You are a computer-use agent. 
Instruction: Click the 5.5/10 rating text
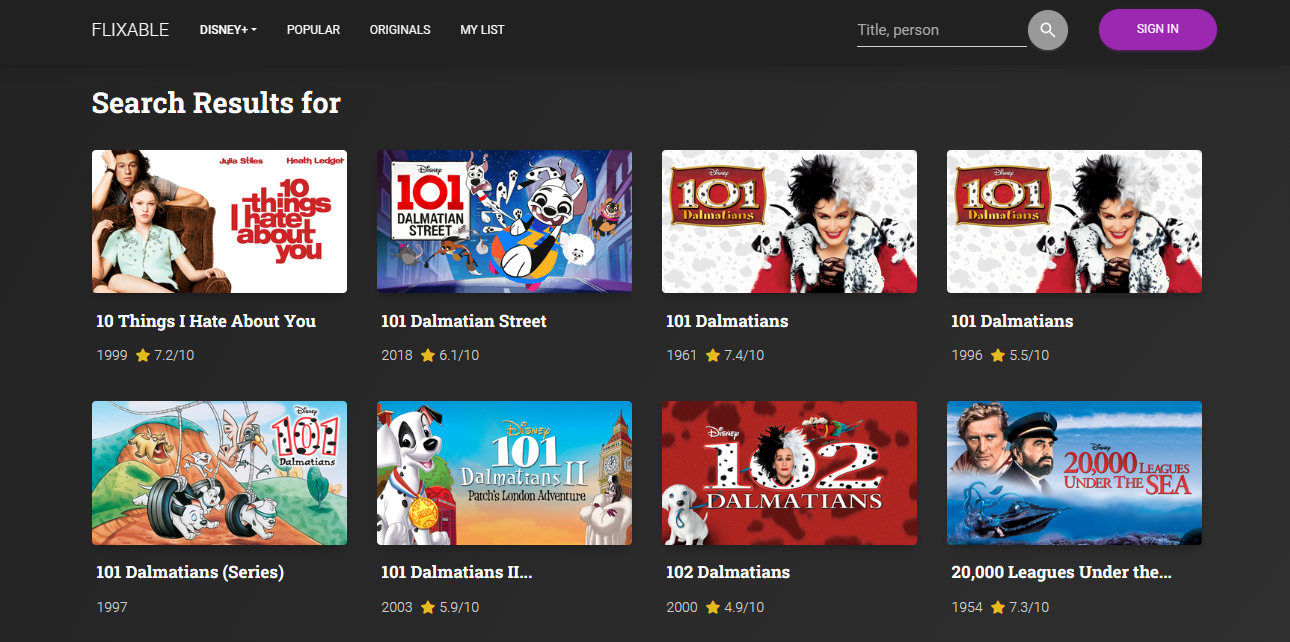click(x=1029, y=355)
